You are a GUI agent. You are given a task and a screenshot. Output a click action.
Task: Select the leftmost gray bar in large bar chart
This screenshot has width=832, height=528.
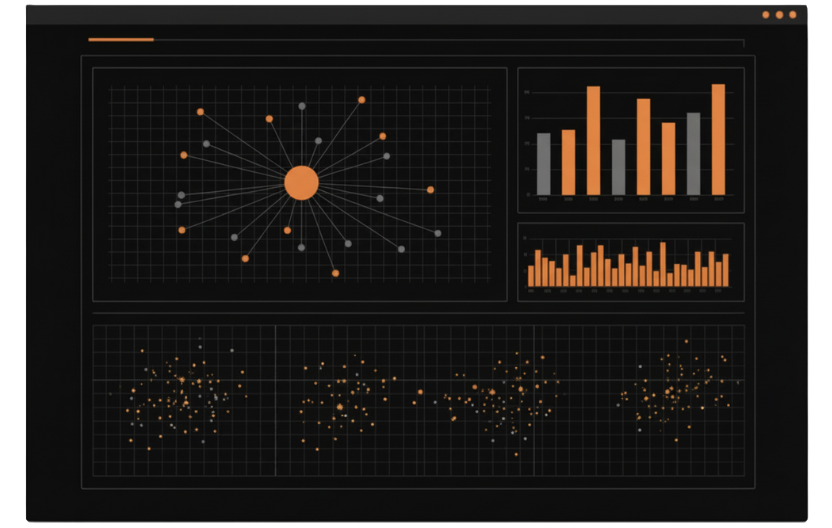click(x=543, y=164)
